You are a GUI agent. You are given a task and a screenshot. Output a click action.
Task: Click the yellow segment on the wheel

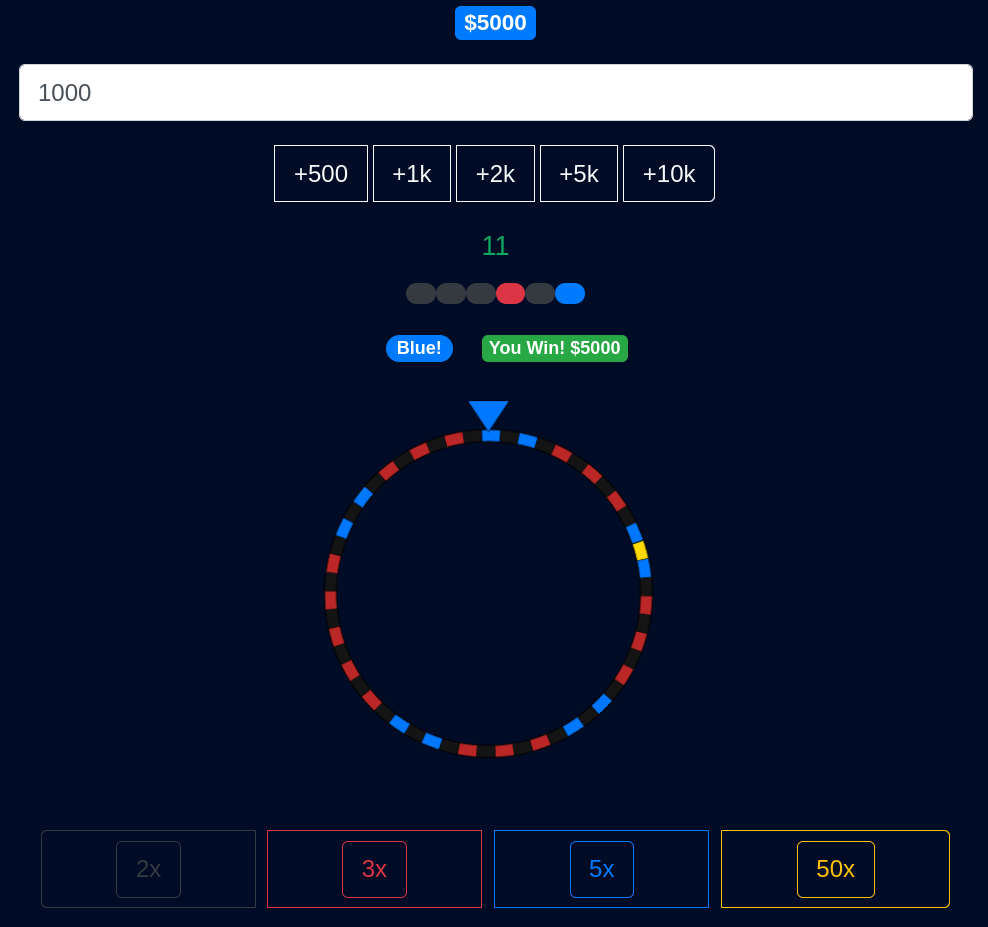click(640, 551)
